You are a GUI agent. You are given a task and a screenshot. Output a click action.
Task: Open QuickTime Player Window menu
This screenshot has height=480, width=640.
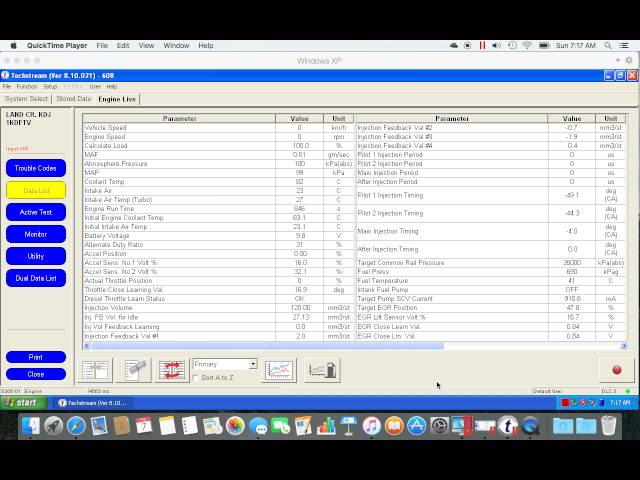point(176,45)
